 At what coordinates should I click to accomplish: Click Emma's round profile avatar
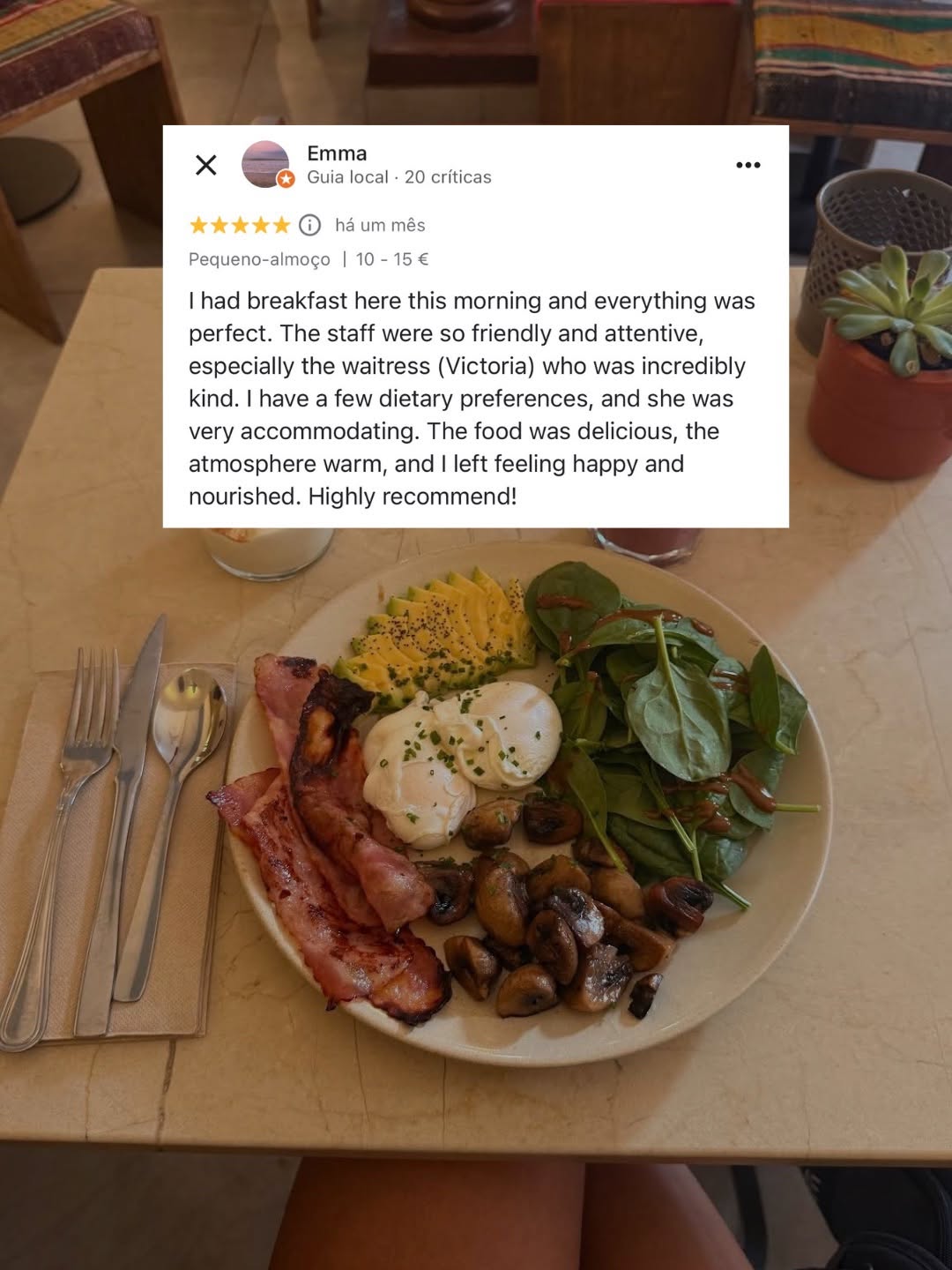(265, 164)
